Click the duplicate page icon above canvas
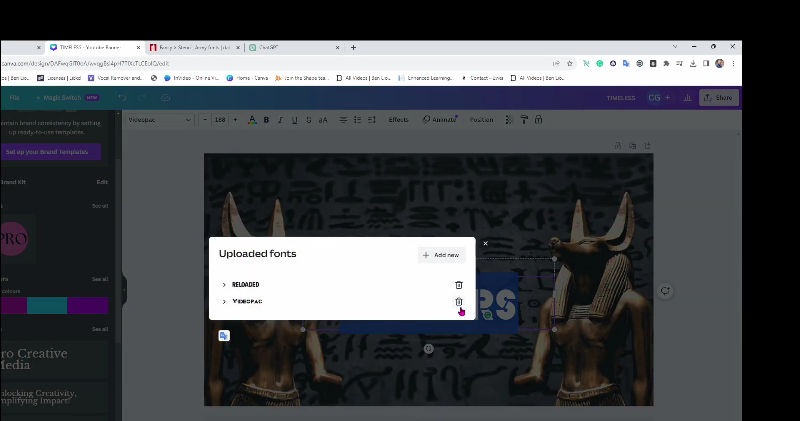This screenshot has height=421, width=800. coord(632,145)
